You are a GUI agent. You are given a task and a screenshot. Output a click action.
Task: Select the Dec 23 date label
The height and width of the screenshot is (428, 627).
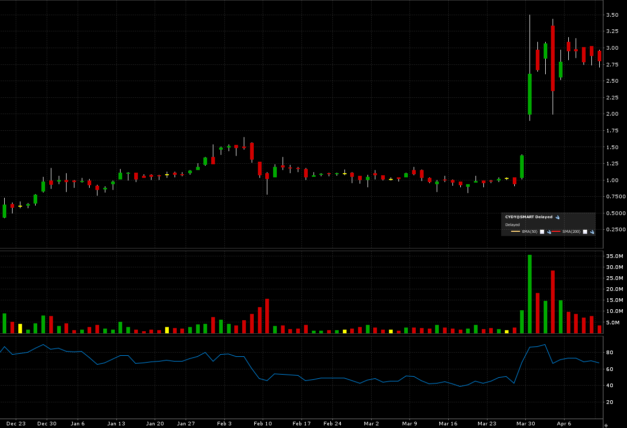coord(14,423)
